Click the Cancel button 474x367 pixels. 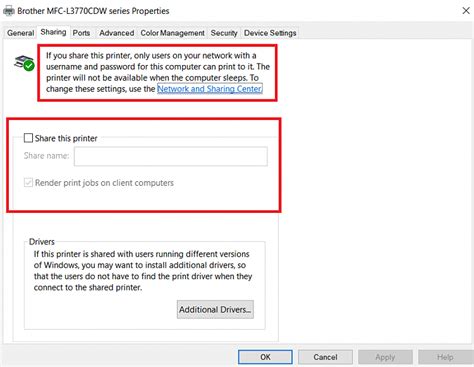(325, 357)
